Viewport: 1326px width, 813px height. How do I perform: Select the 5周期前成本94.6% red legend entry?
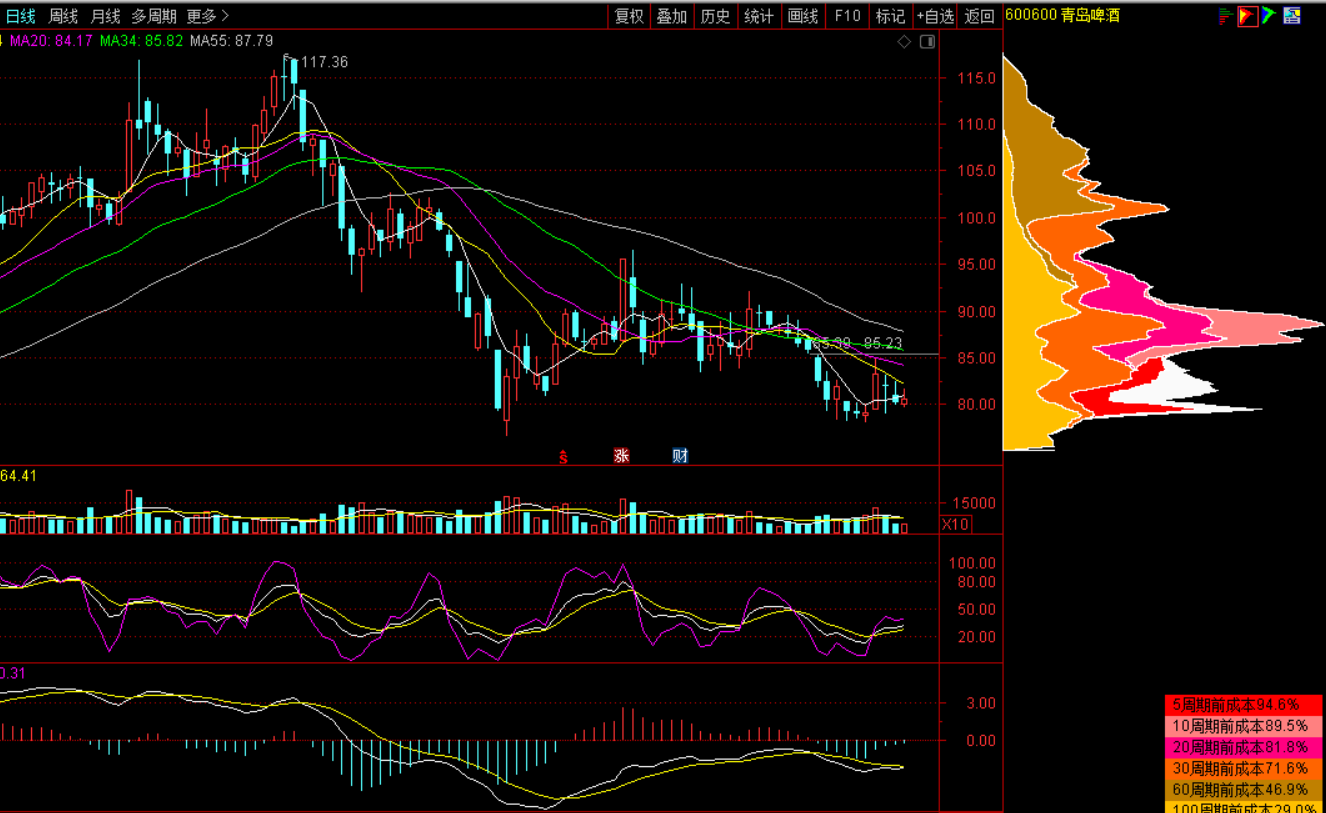tap(1244, 704)
